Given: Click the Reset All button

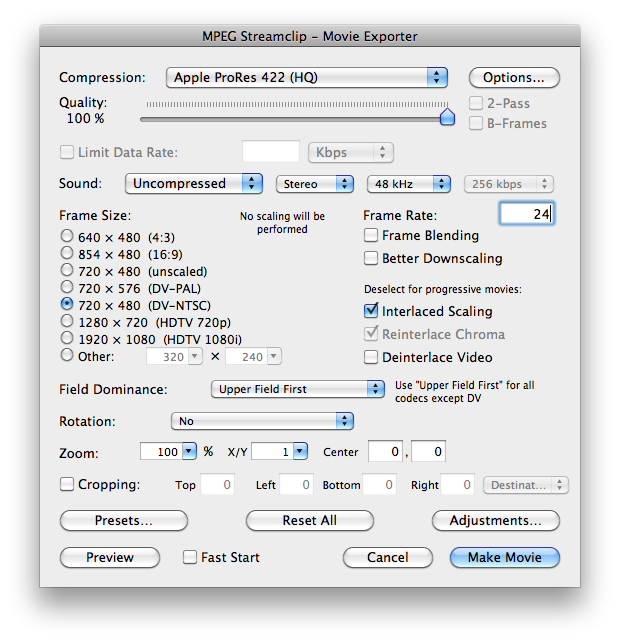Looking at the screenshot, I should 310,520.
